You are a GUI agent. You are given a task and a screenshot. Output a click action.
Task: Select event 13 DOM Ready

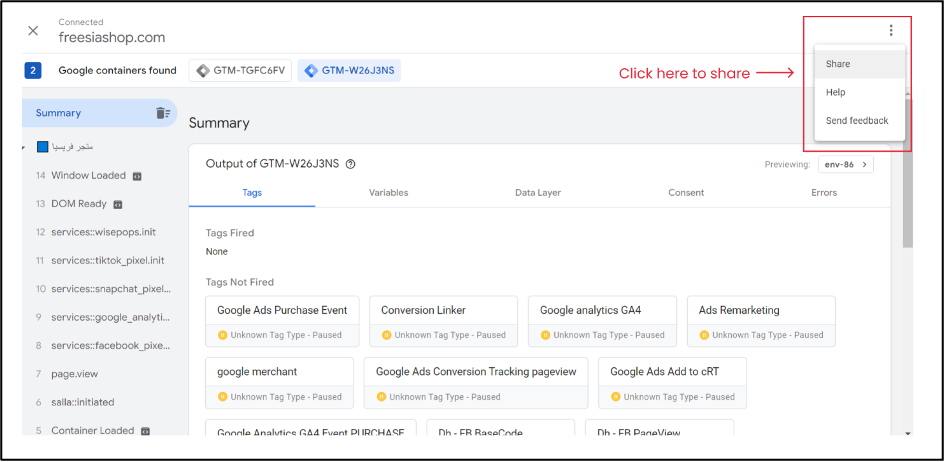[79, 204]
